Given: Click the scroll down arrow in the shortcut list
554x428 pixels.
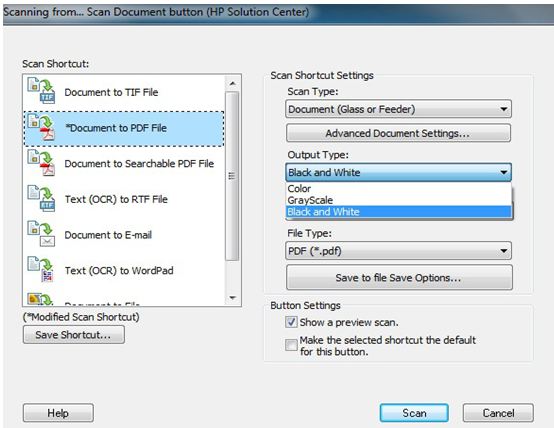Looking at the screenshot, I should pos(232,298).
